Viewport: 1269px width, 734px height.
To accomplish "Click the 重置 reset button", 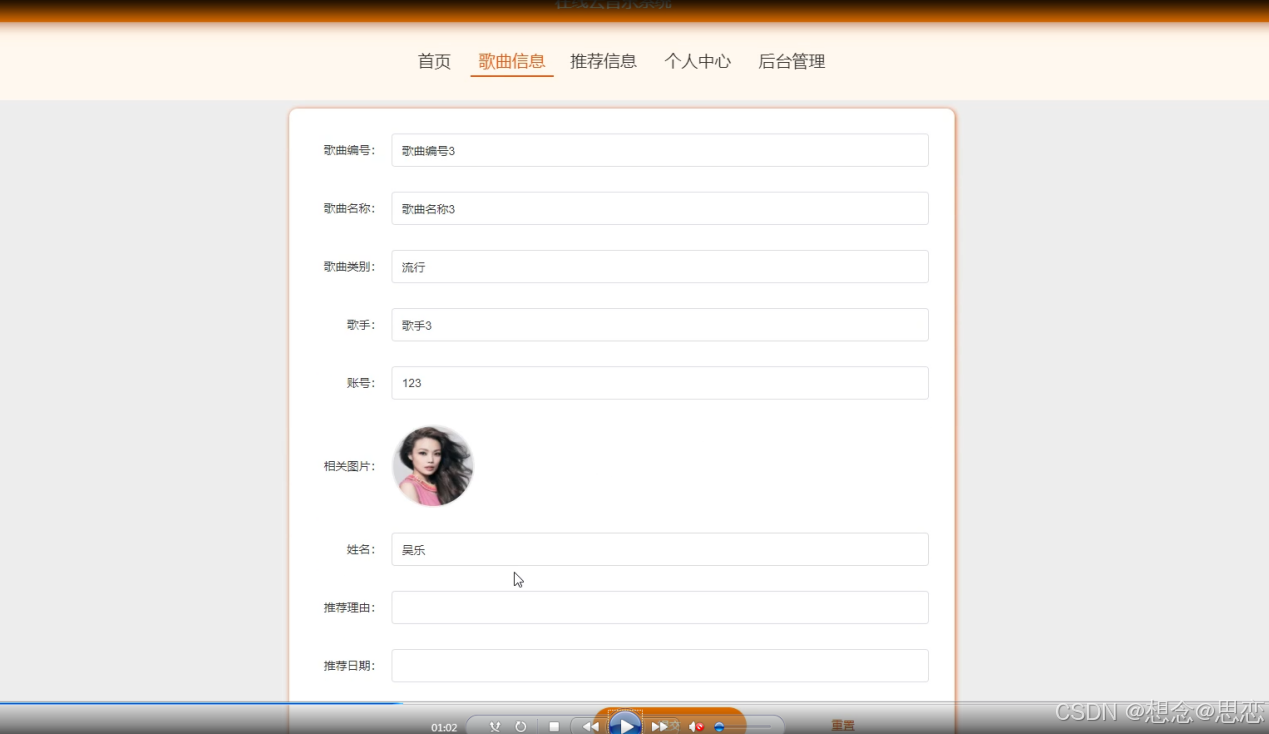I will click(843, 726).
